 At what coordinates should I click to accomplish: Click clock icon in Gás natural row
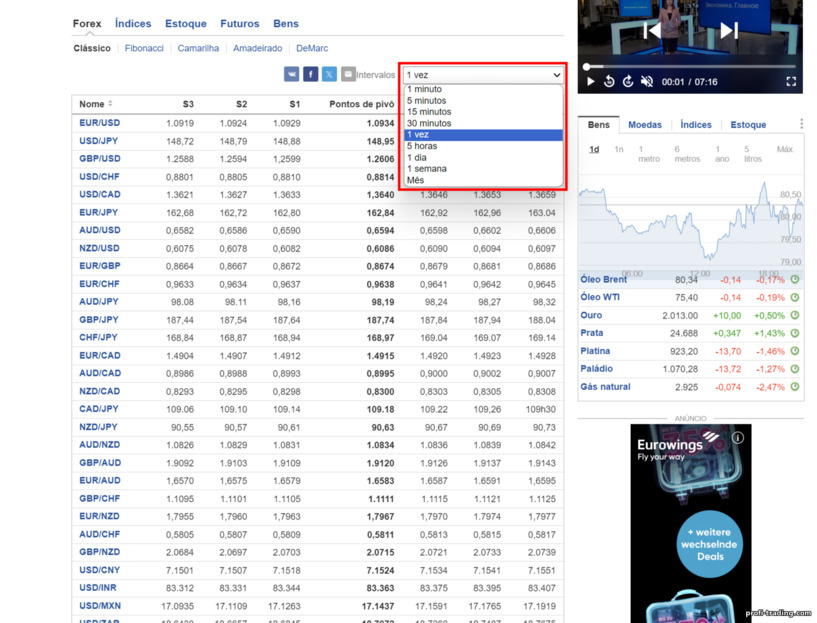795,387
